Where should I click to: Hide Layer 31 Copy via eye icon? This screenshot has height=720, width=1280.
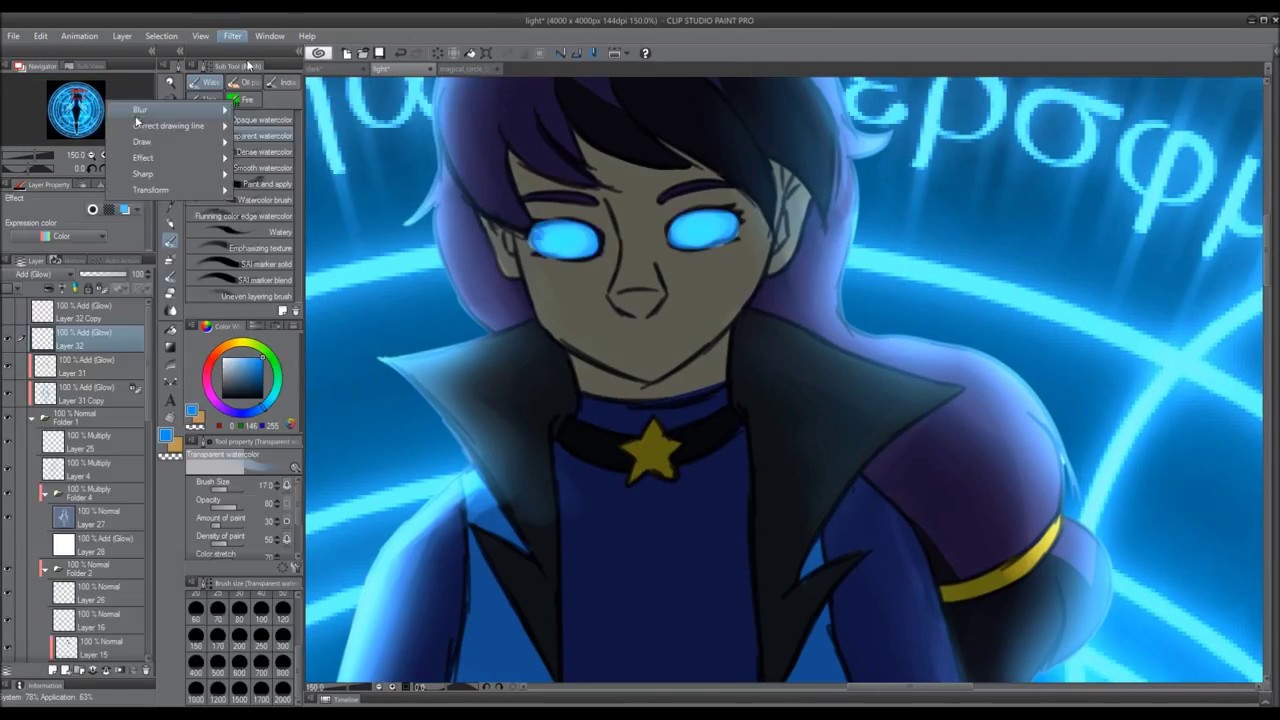8,393
